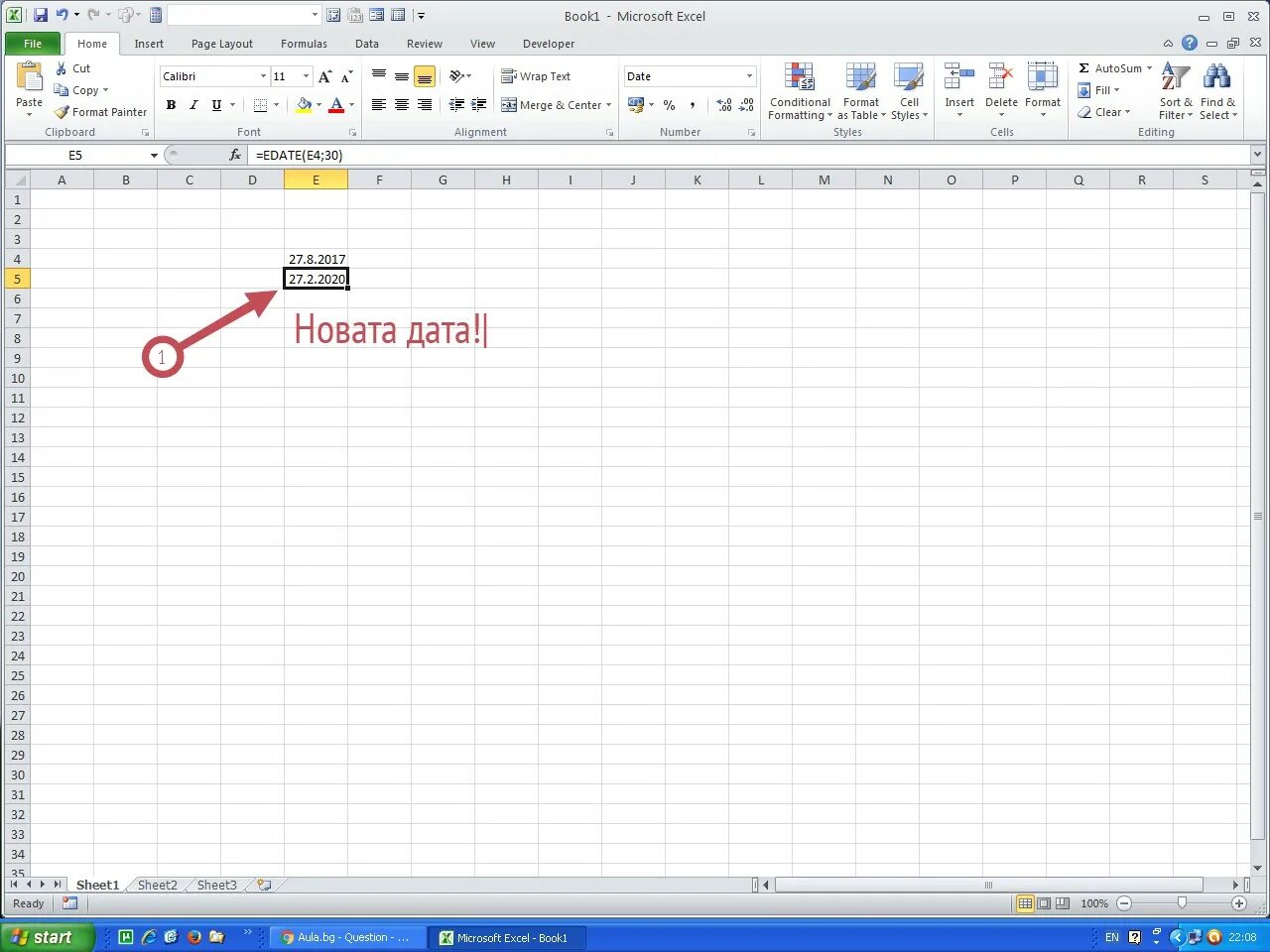The image size is (1270, 952).
Task: Click the Windows start button
Action: (47, 937)
